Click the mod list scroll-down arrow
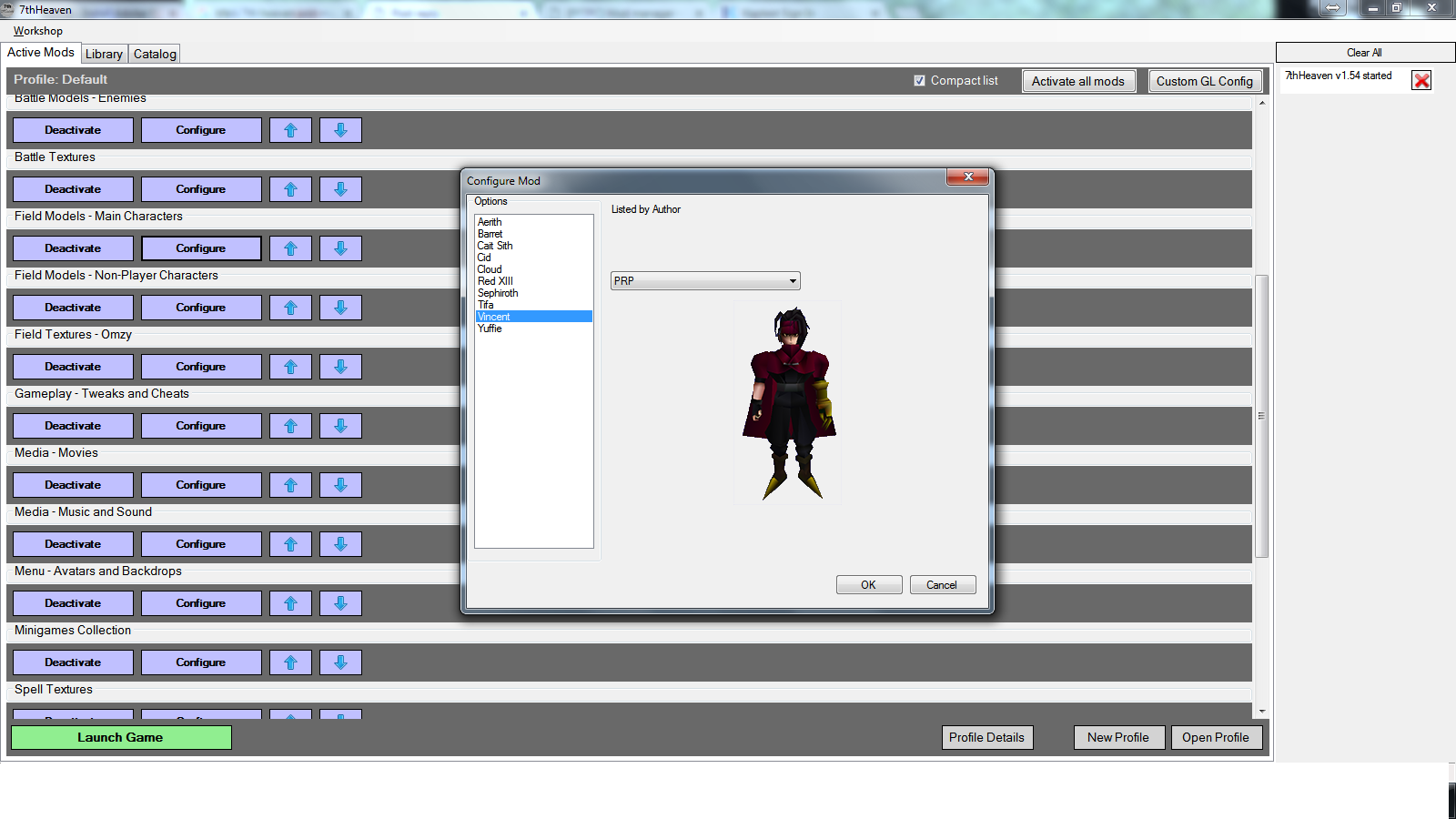1456x819 pixels. click(1261, 711)
